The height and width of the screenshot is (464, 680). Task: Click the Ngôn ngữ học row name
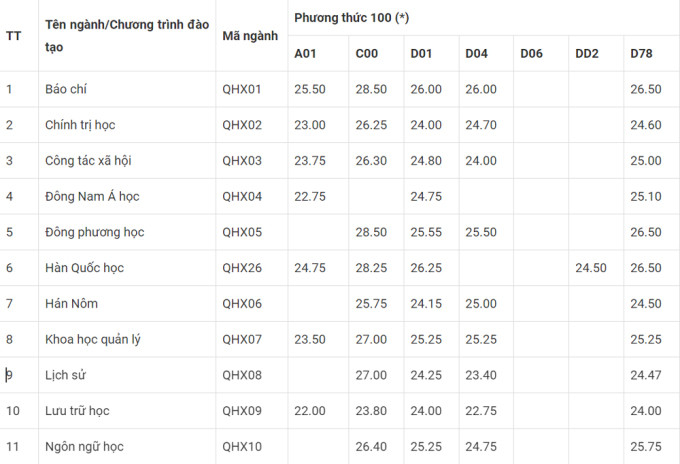pos(84,446)
